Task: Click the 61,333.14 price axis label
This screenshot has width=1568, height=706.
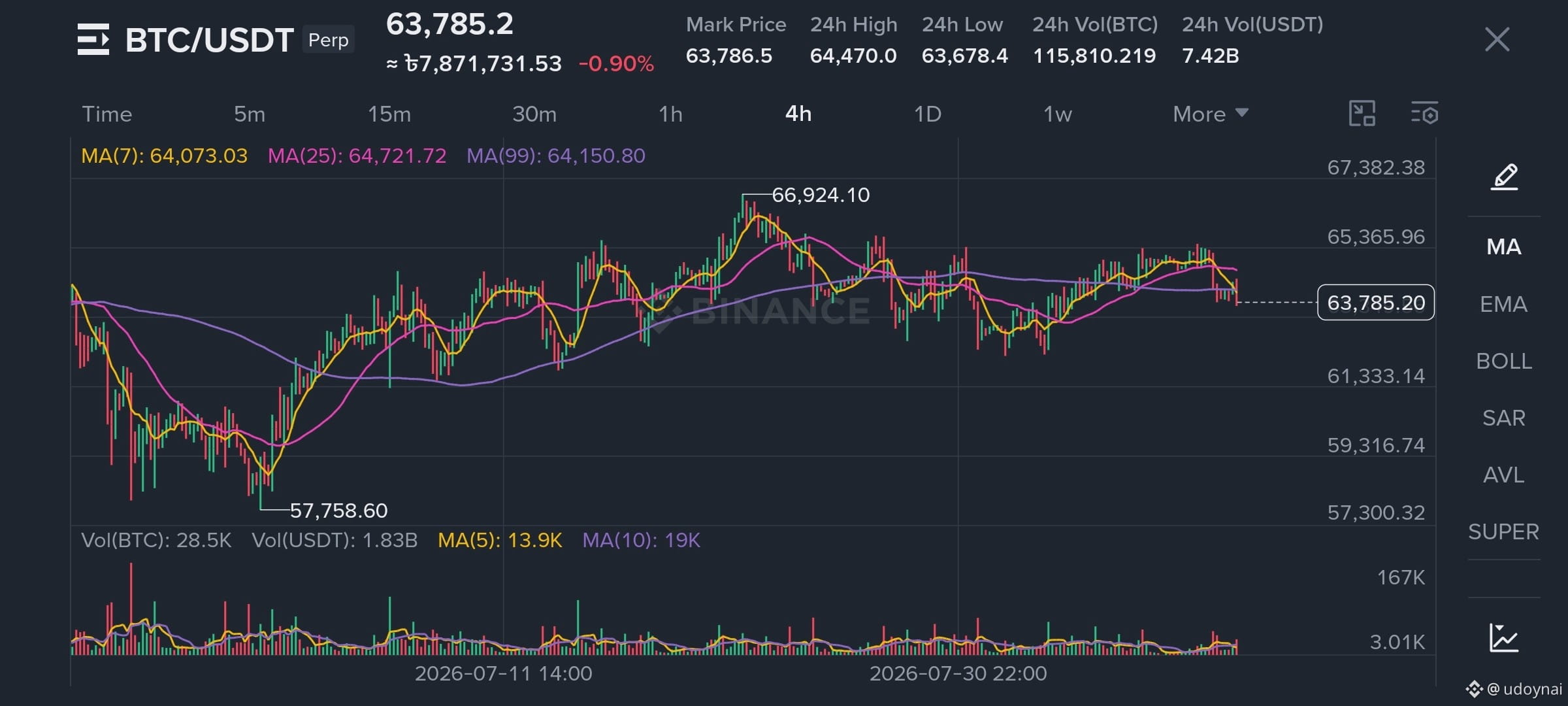Action: [1376, 376]
